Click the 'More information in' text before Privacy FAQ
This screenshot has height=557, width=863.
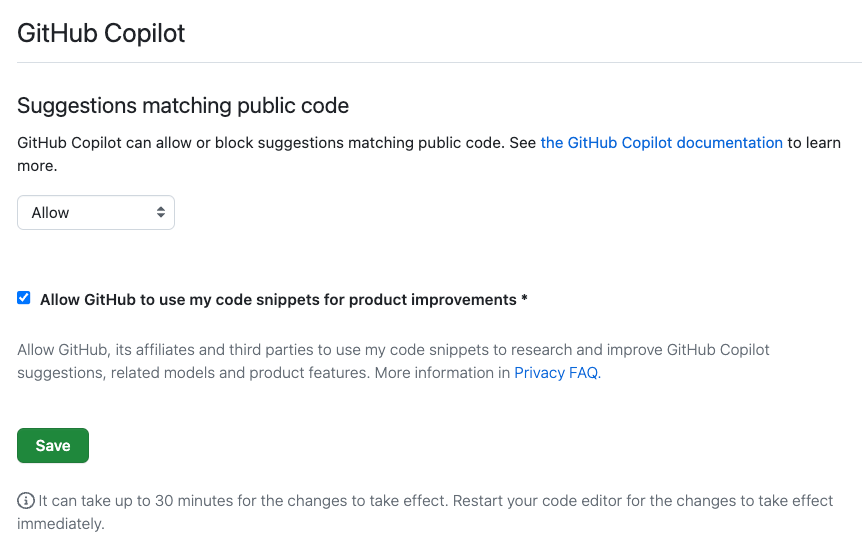(443, 373)
